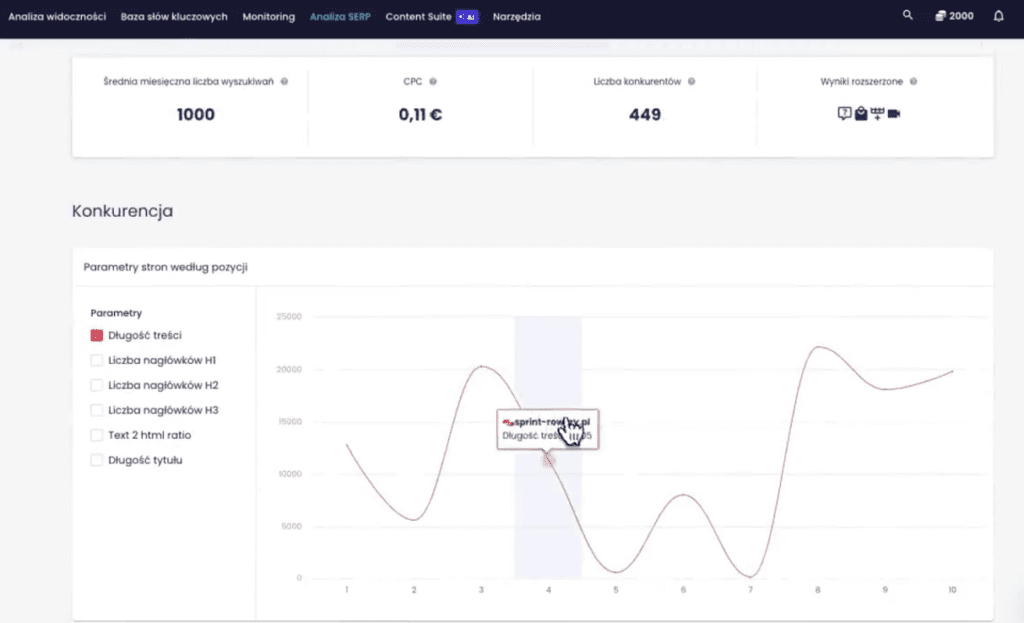Open the Narzędzia menu
1024x623 pixels.
click(516, 17)
